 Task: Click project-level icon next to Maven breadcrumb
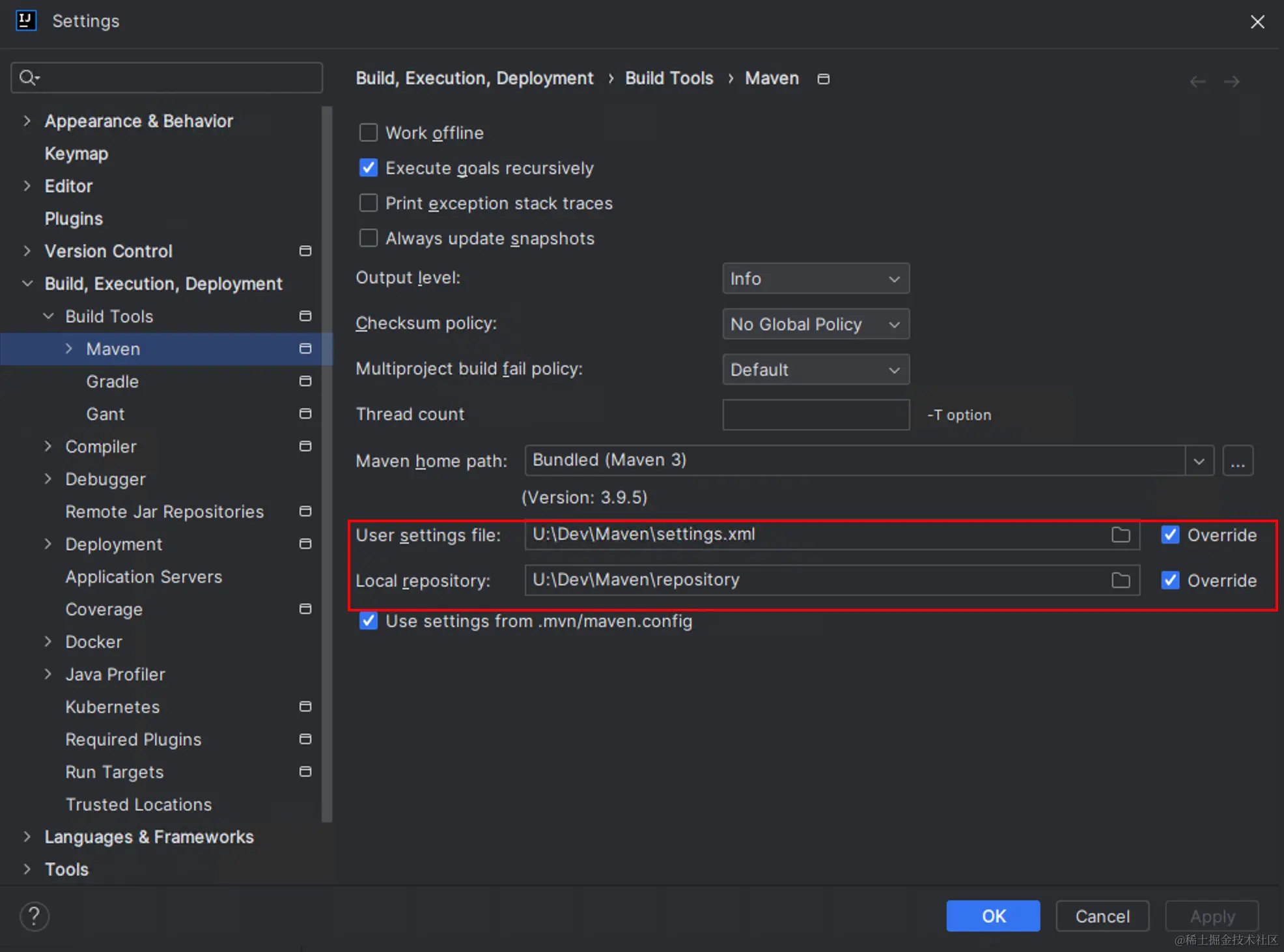point(824,79)
